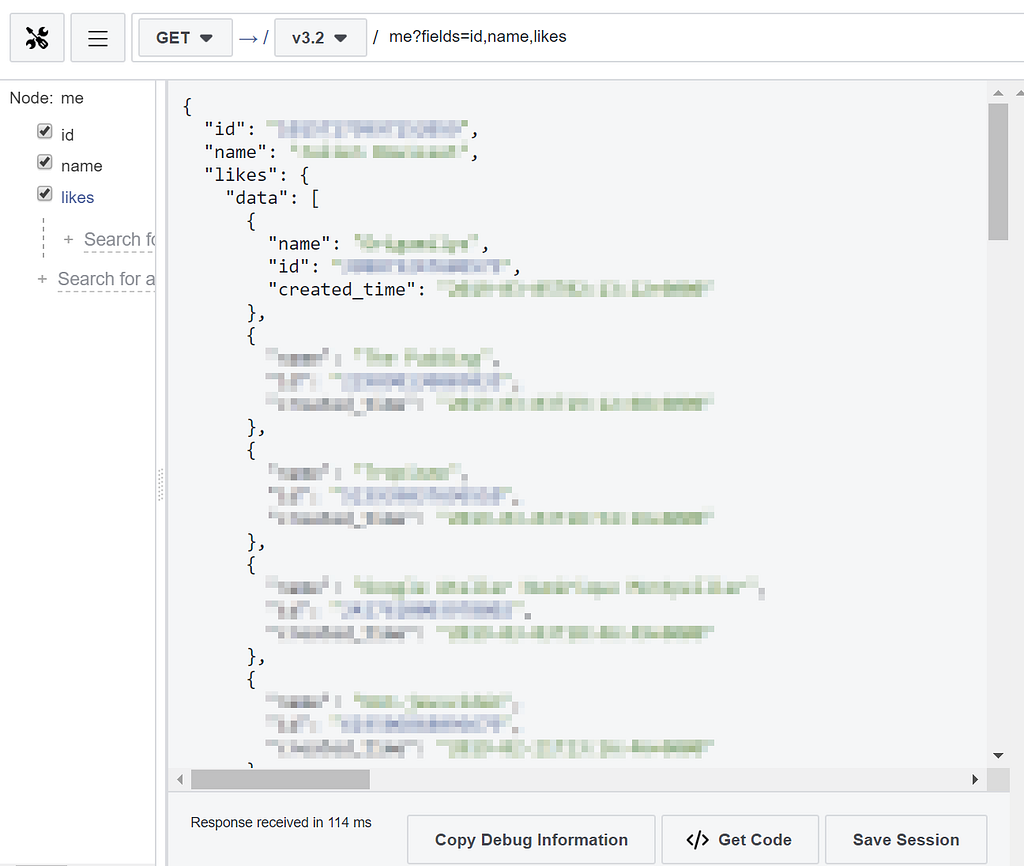Uncheck the id field checkbox
1024x866 pixels.
point(44,131)
